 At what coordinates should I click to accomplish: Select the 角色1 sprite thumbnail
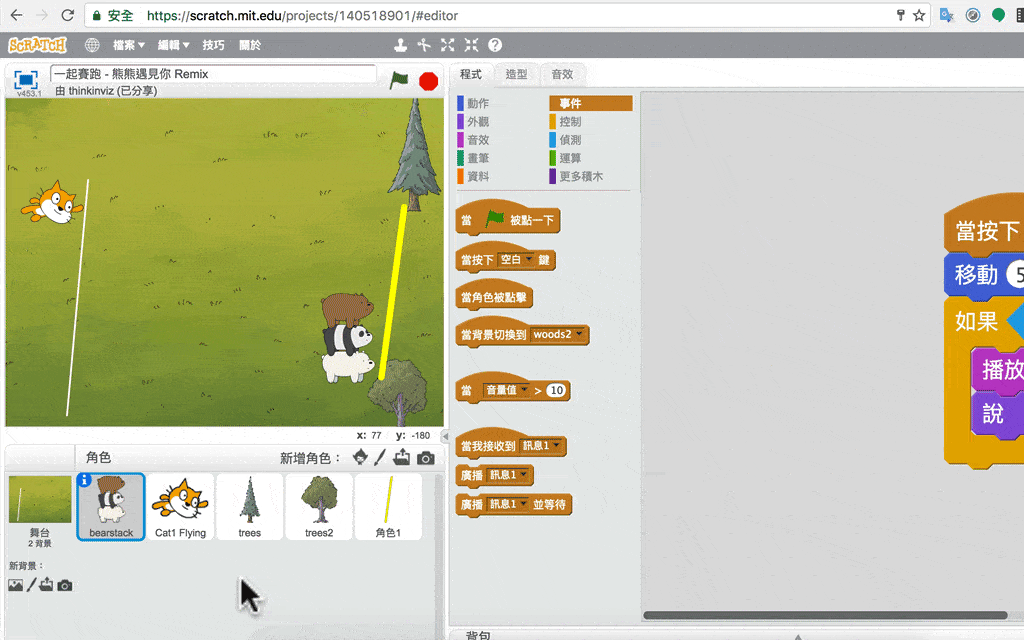pyautogui.click(x=388, y=507)
